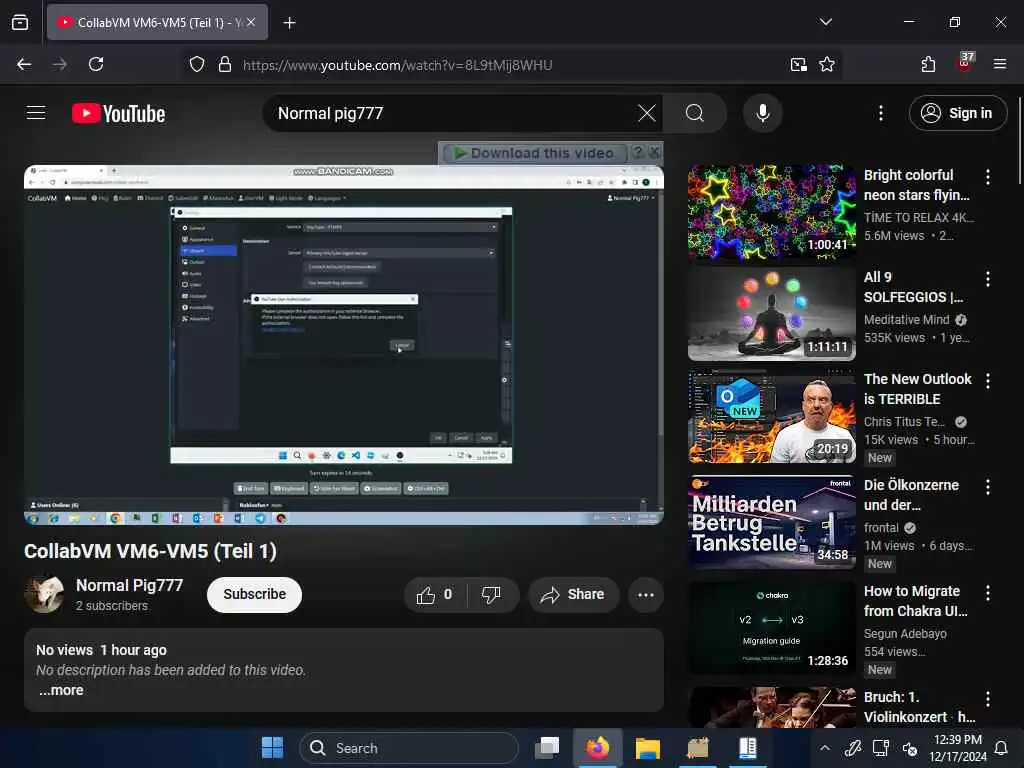The width and height of the screenshot is (1024, 768).
Task: Click title How to Migrate from Chakra UI
Action: pyautogui.click(x=916, y=601)
